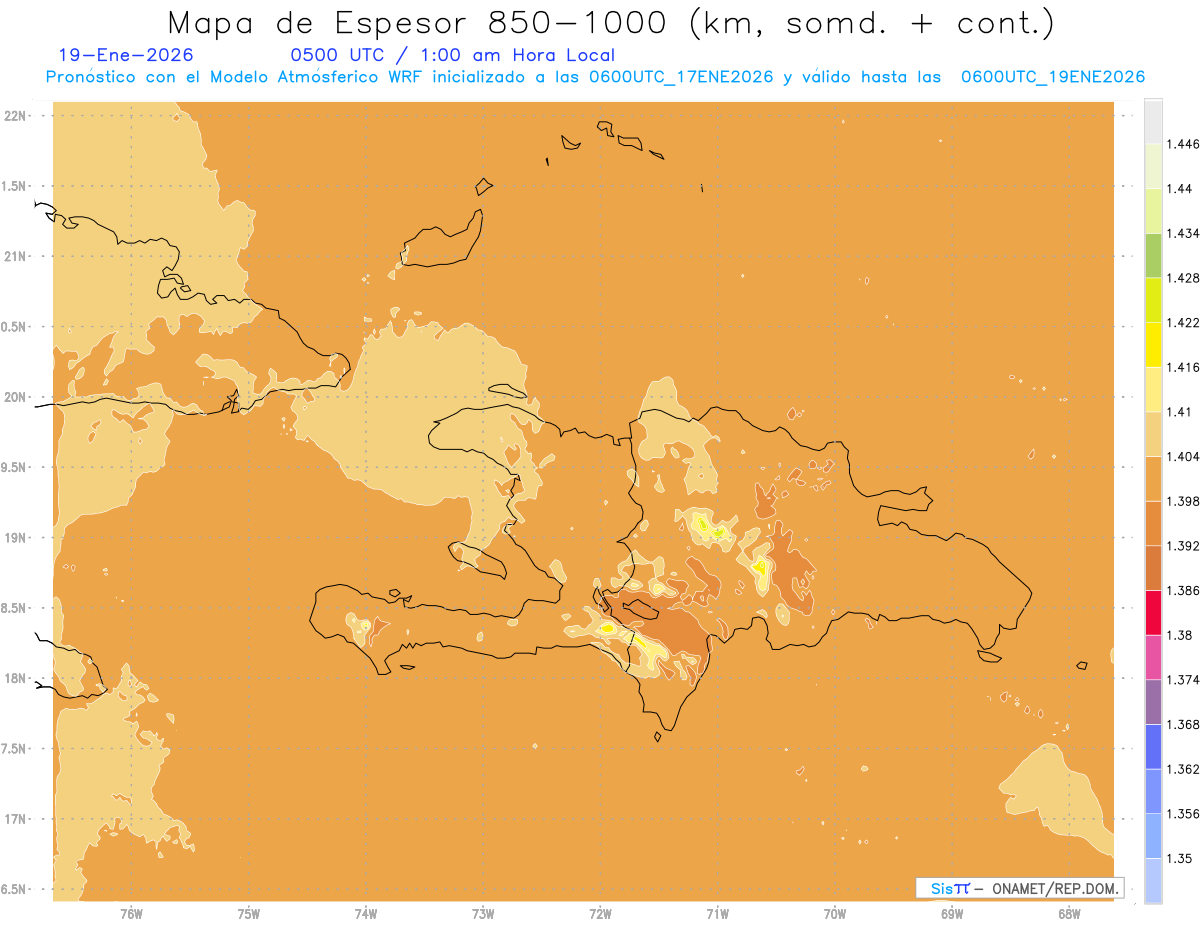
Task: Select the colorbar value 1.362
Action: click(1182, 769)
